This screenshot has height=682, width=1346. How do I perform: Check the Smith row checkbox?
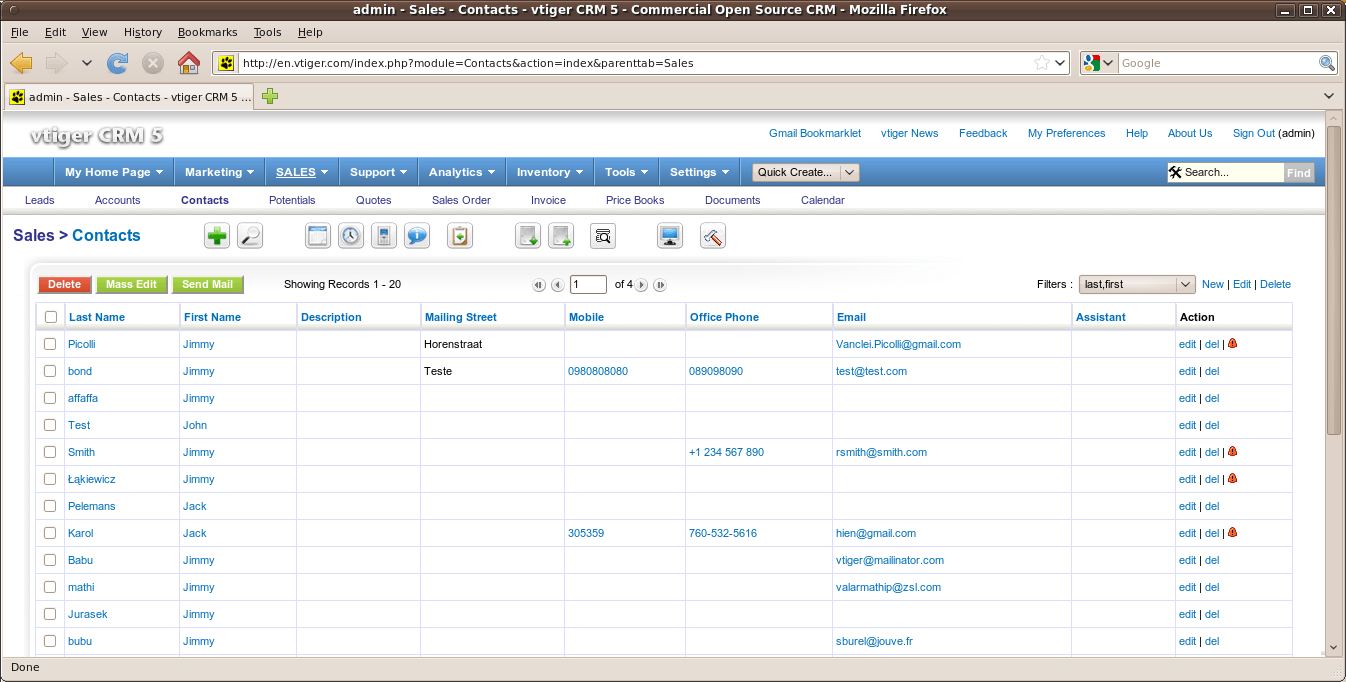tap(51, 452)
